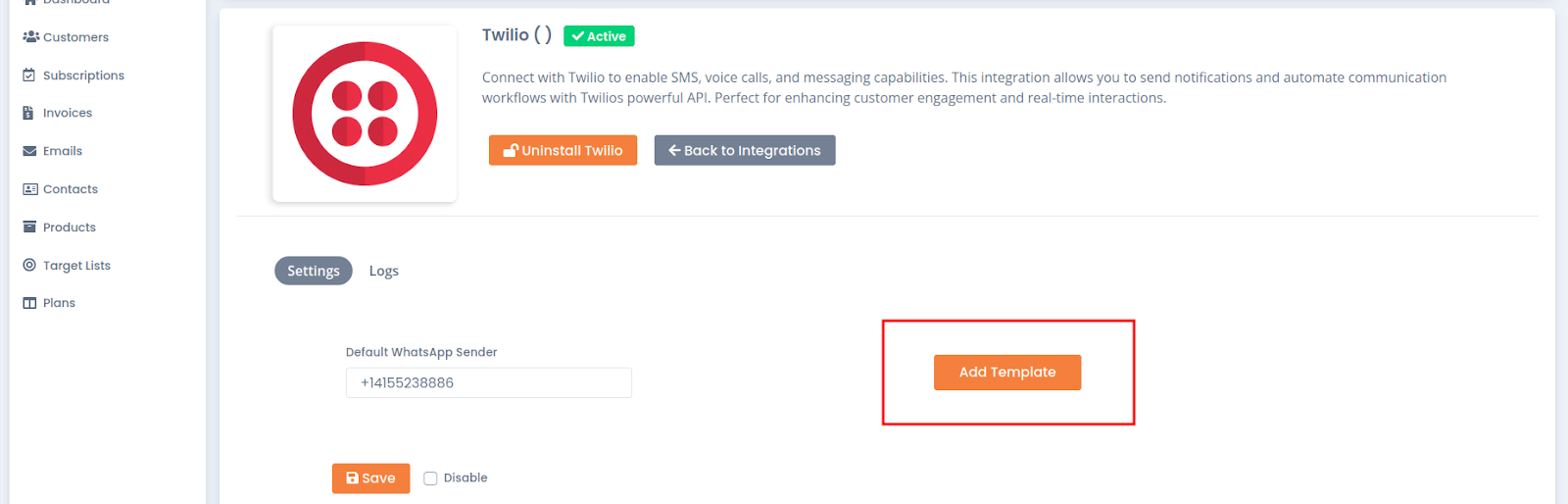Focus the Default WhatsApp Sender field
Screen dimensions: 1568x504
tap(489, 382)
